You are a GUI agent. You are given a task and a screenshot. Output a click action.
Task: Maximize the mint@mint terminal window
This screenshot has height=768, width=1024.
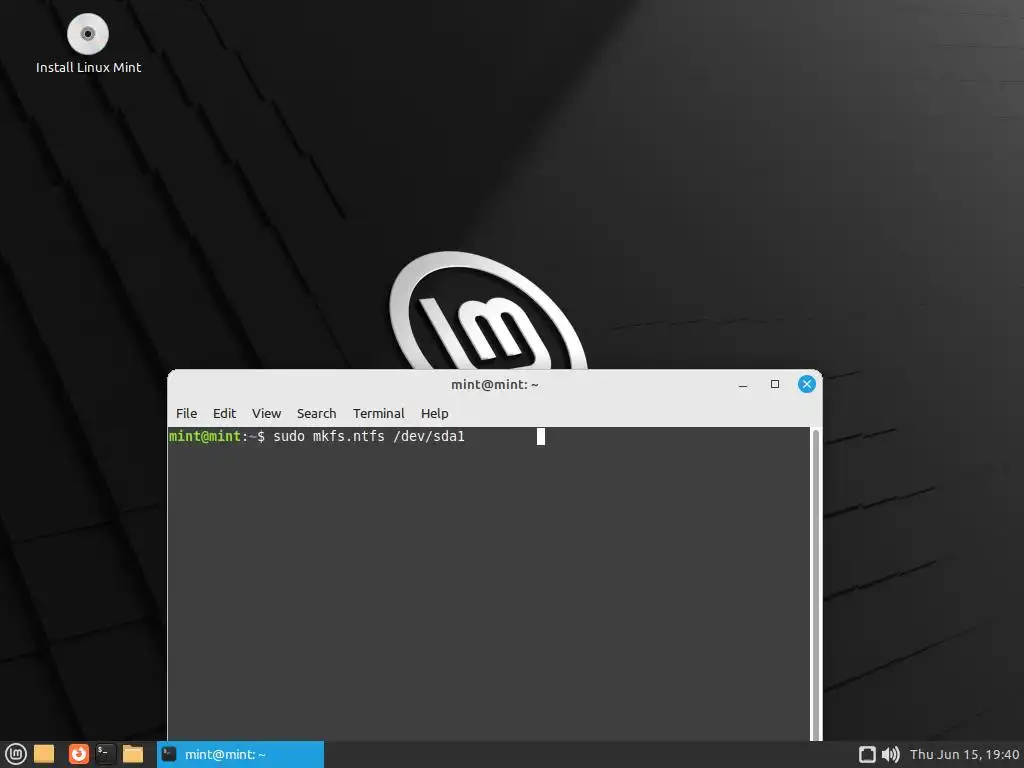tap(775, 384)
